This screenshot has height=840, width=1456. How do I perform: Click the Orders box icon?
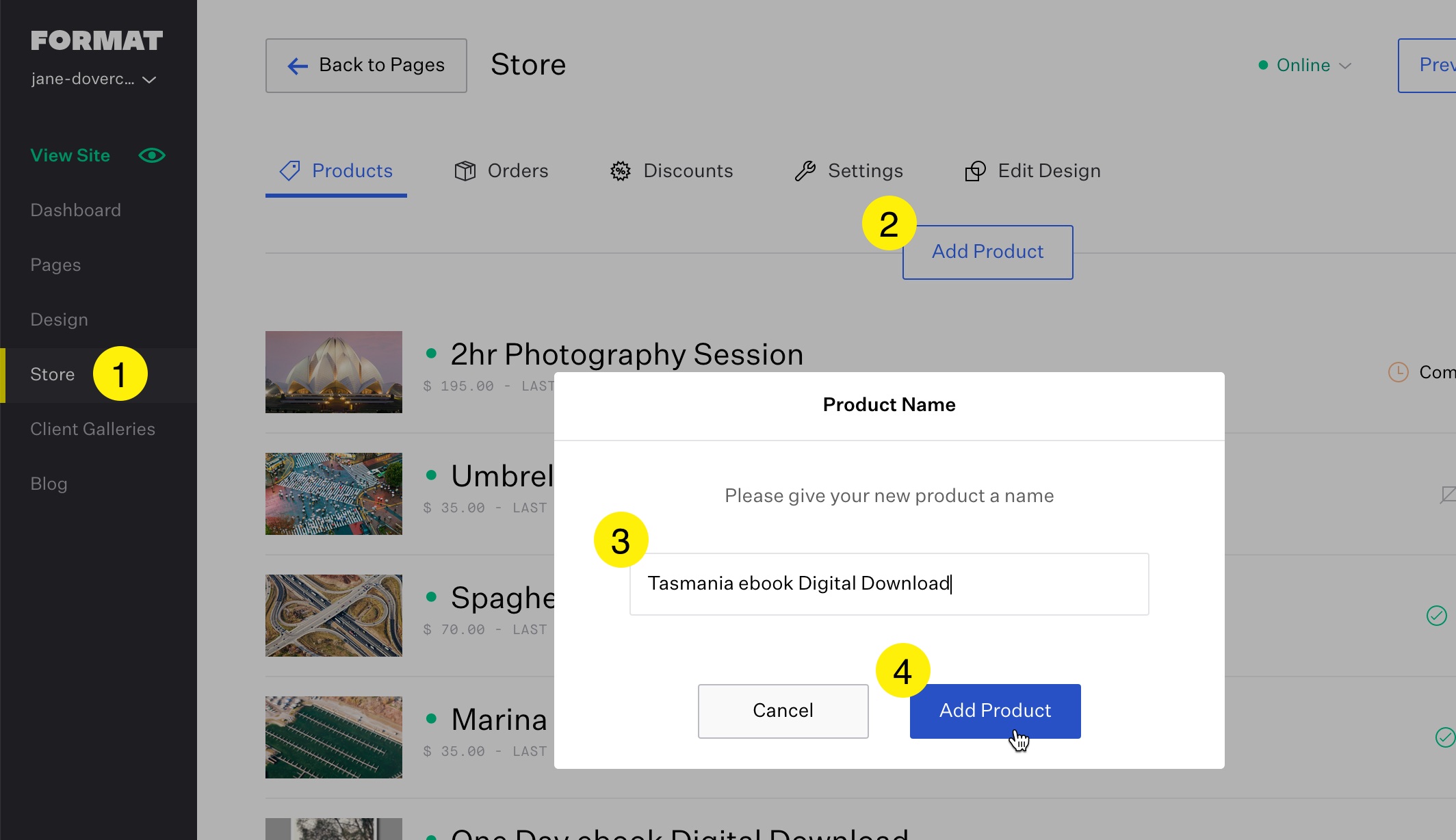pyautogui.click(x=465, y=171)
